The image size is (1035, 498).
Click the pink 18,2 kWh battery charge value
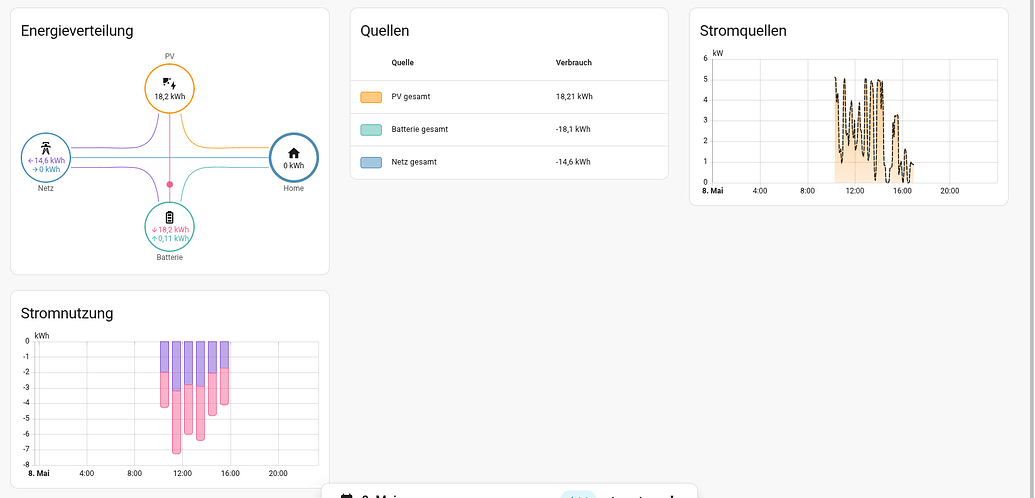[x=170, y=230]
